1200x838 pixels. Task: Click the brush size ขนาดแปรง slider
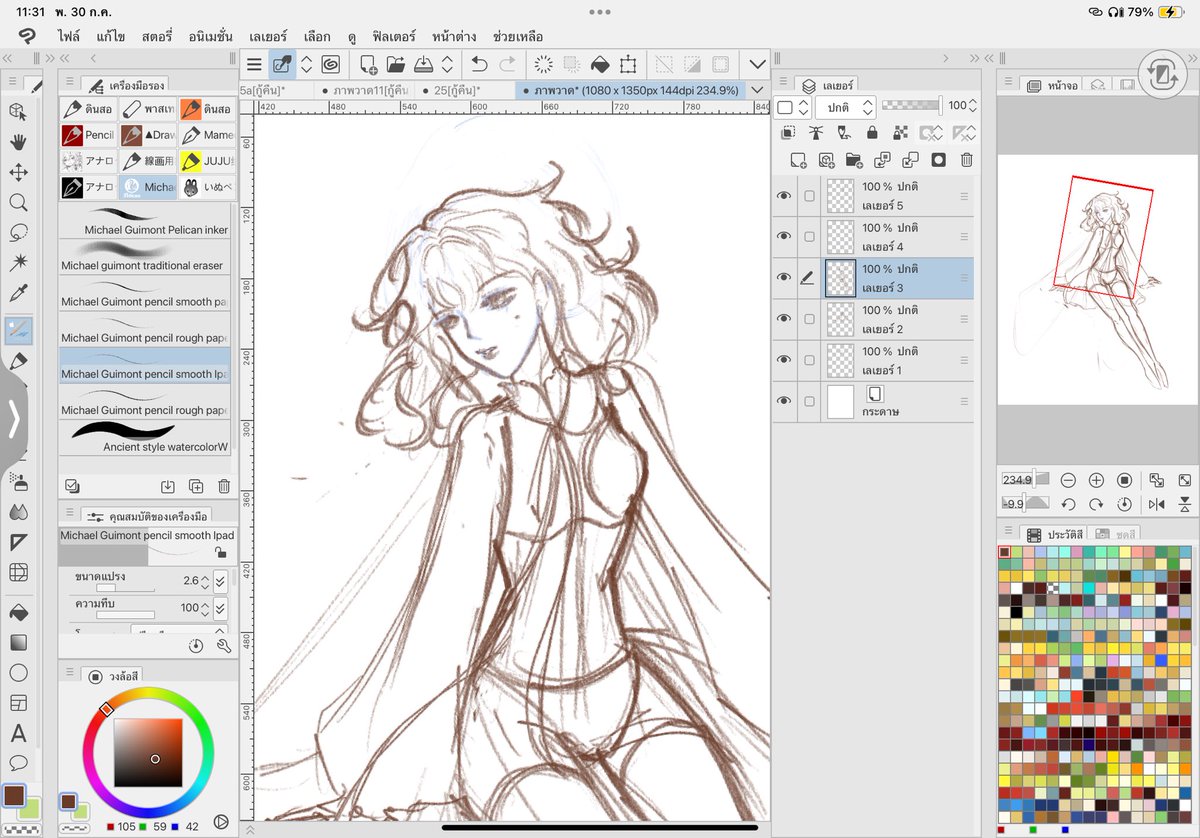[125, 587]
